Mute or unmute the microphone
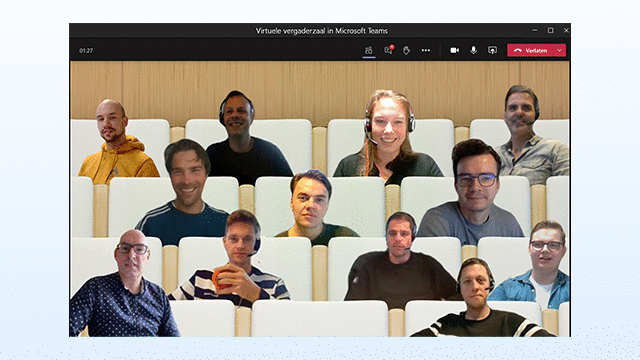 (x=473, y=50)
